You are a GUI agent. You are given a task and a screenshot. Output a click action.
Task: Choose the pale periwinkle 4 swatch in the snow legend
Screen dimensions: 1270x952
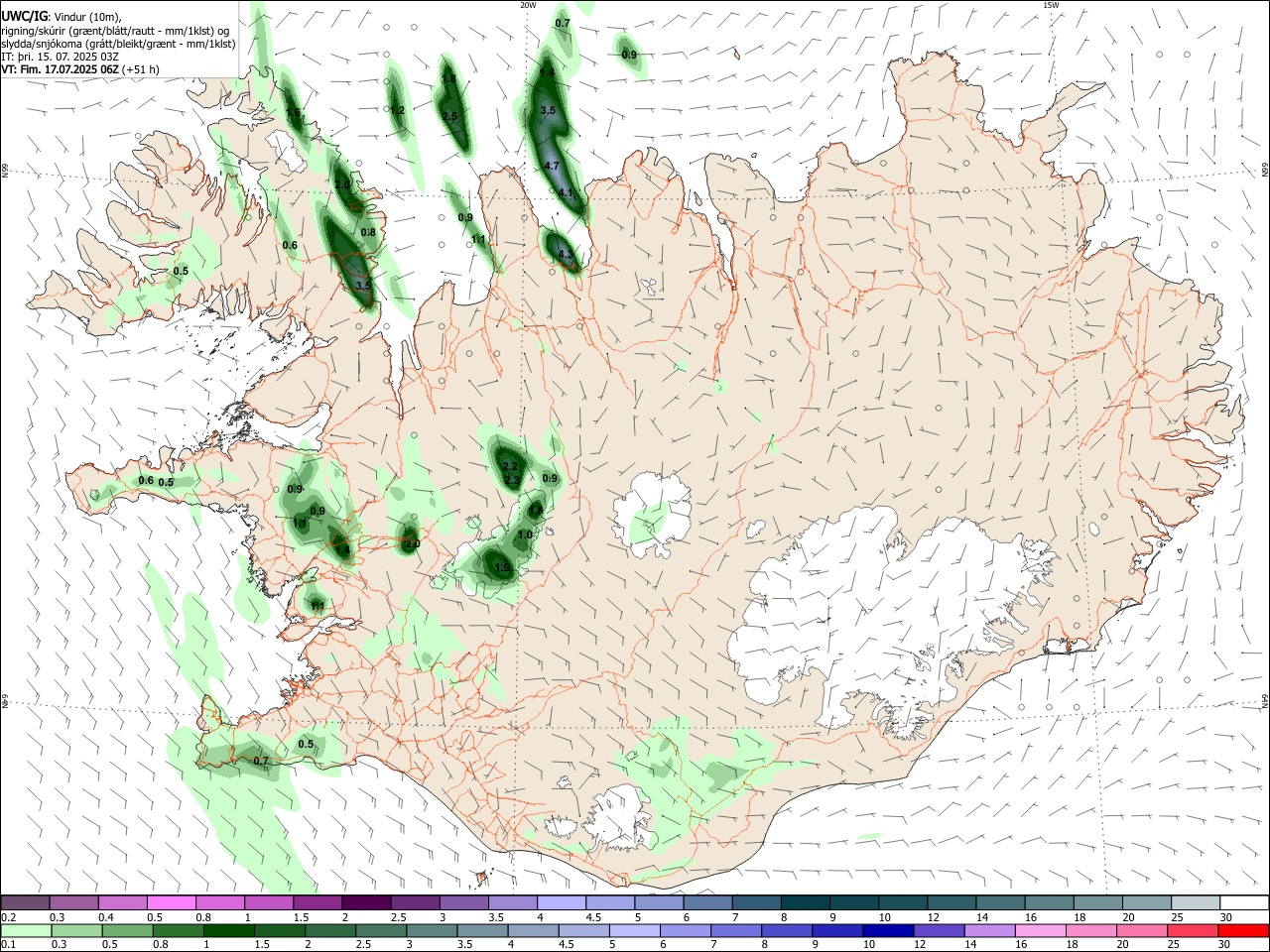pos(561,902)
